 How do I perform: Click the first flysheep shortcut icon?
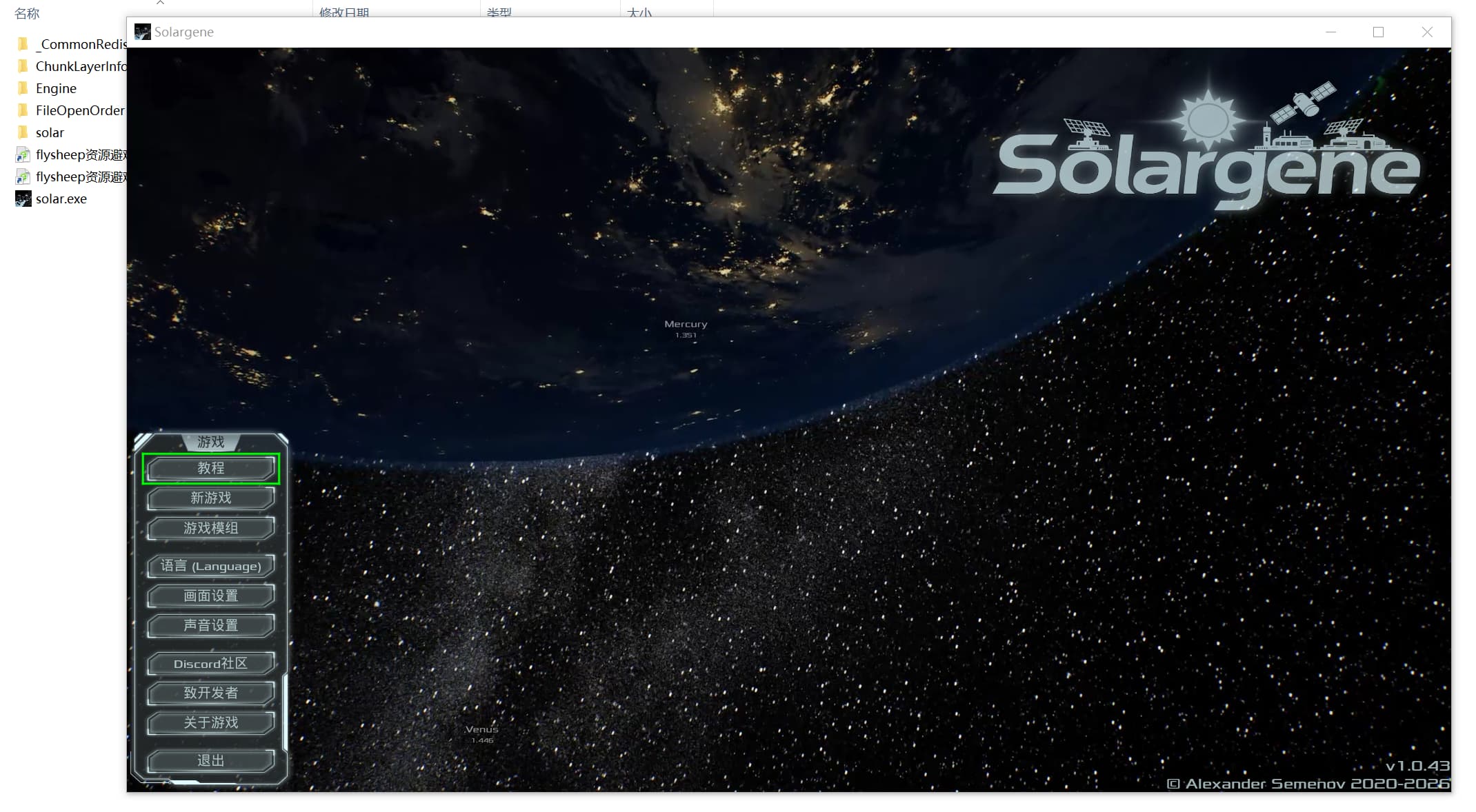(23, 155)
